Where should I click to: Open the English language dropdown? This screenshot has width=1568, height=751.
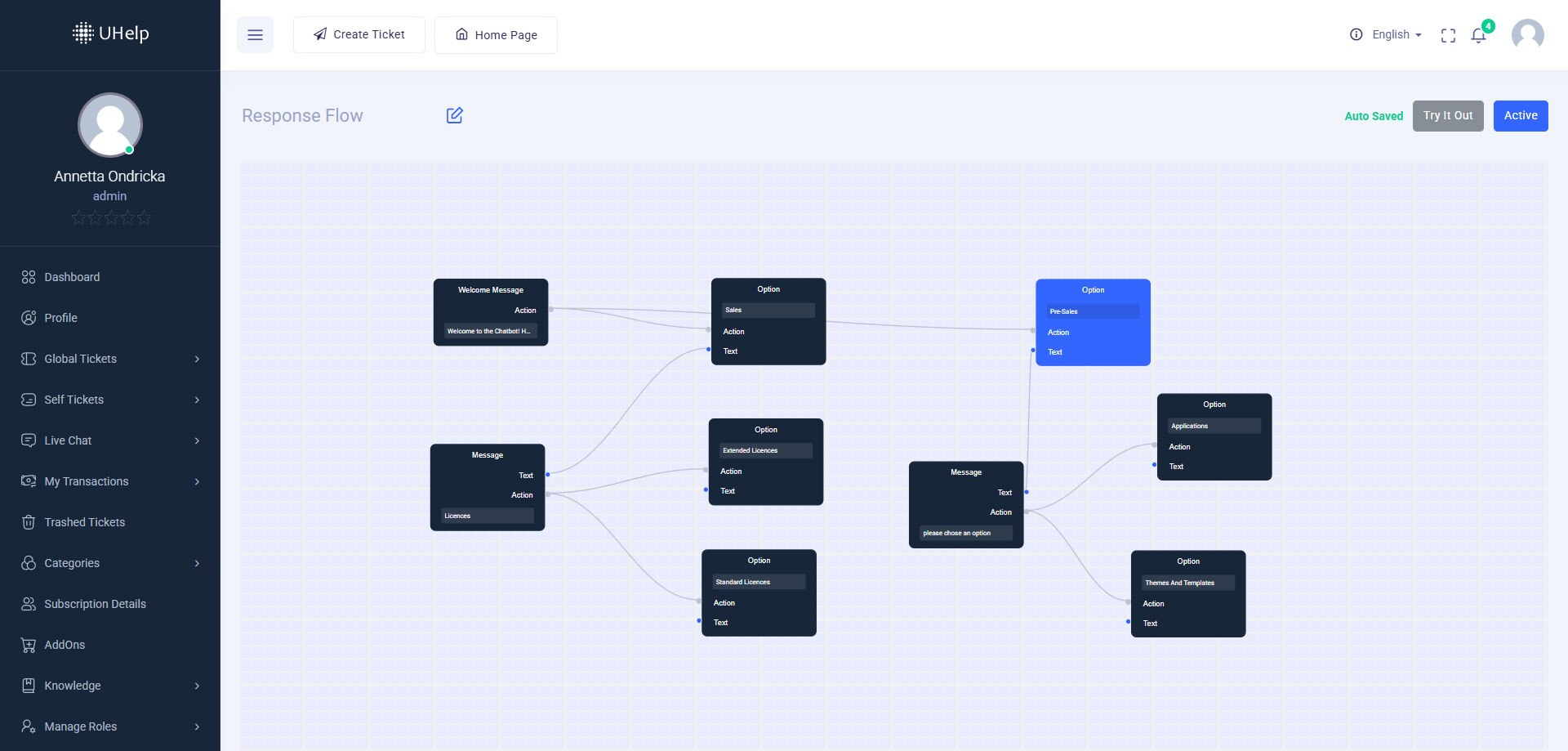click(1396, 35)
